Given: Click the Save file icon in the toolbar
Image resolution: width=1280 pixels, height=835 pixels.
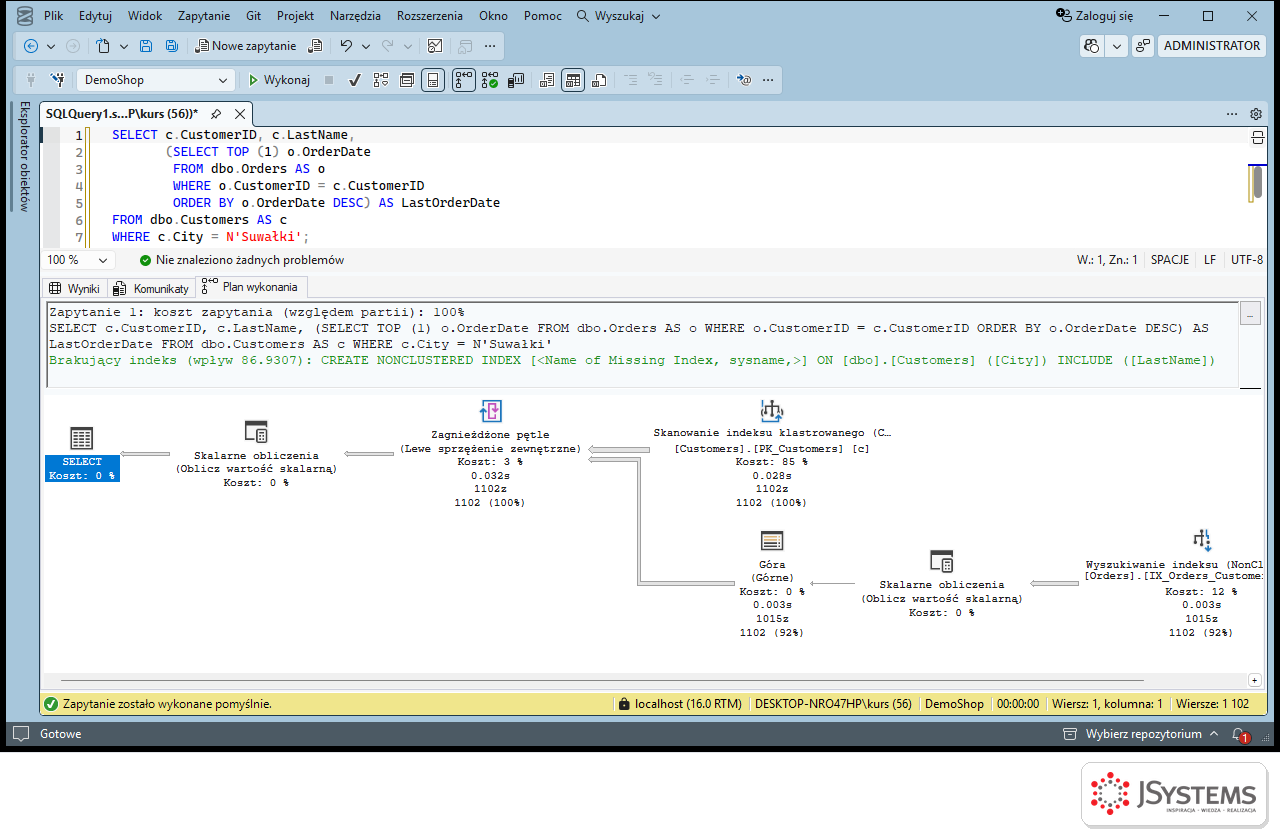Looking at the screenshot, I should click(x=146, y=46).
